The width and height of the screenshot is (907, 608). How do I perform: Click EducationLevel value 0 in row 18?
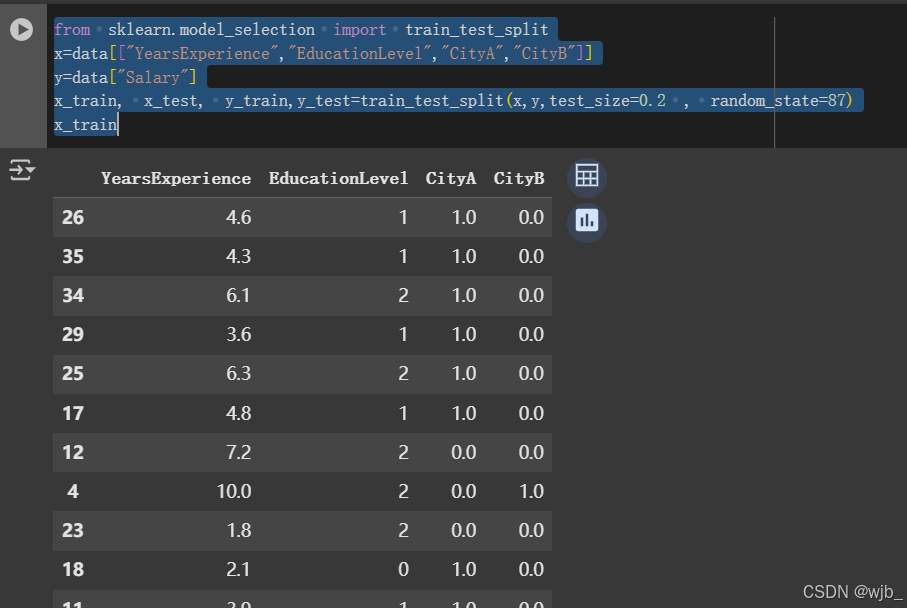coord(403,570)
